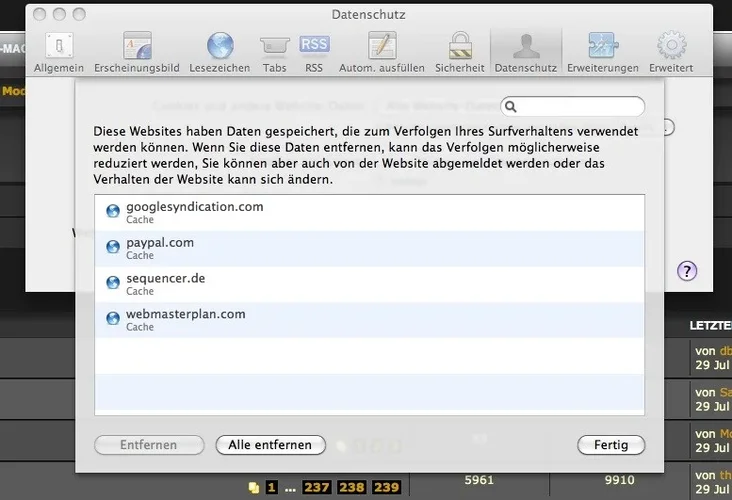Click Fertig to close the sheet
The height and width of the screenshot is (500, 732).
(611, 445)
